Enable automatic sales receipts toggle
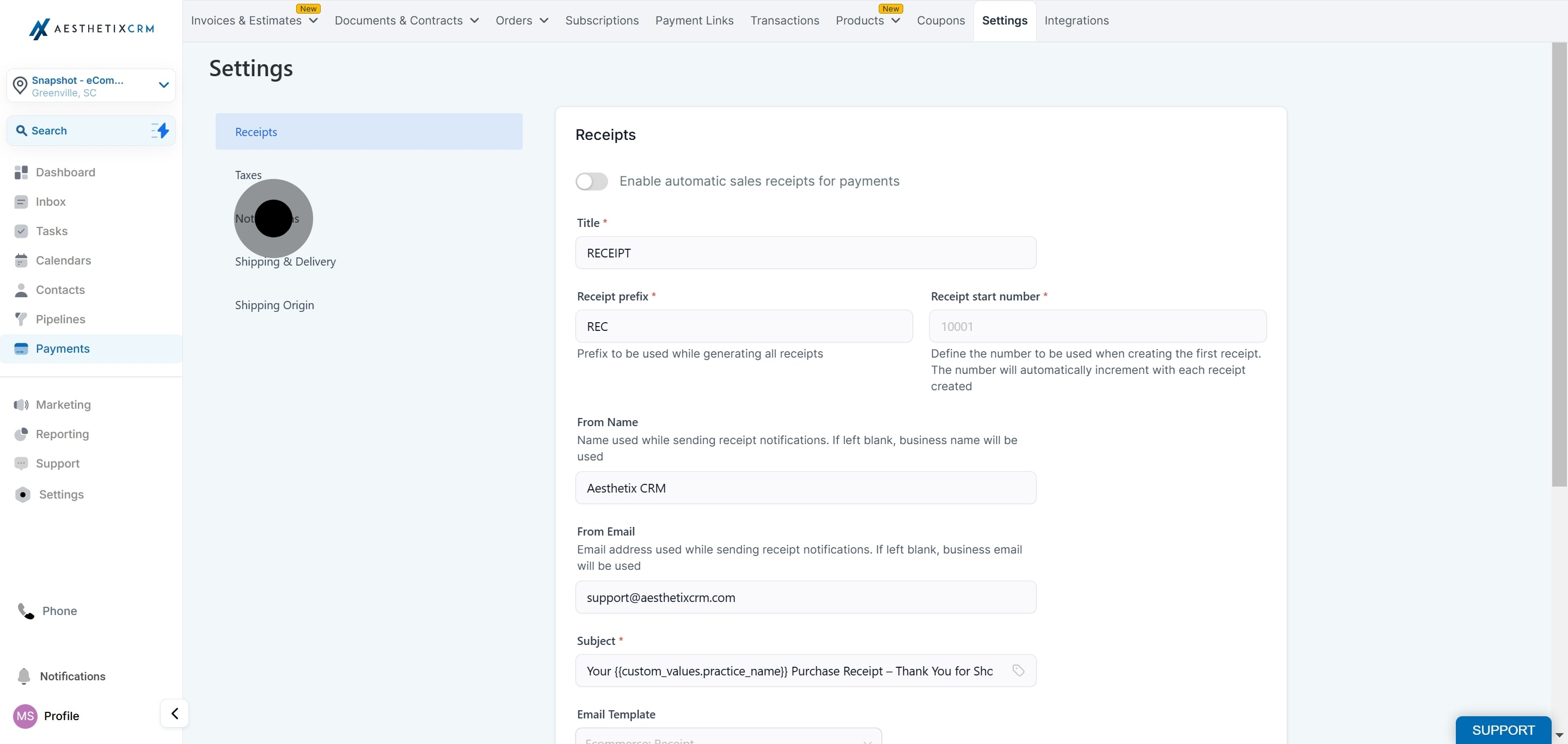This screenshot has width=1568, height=744. point(591,181)
